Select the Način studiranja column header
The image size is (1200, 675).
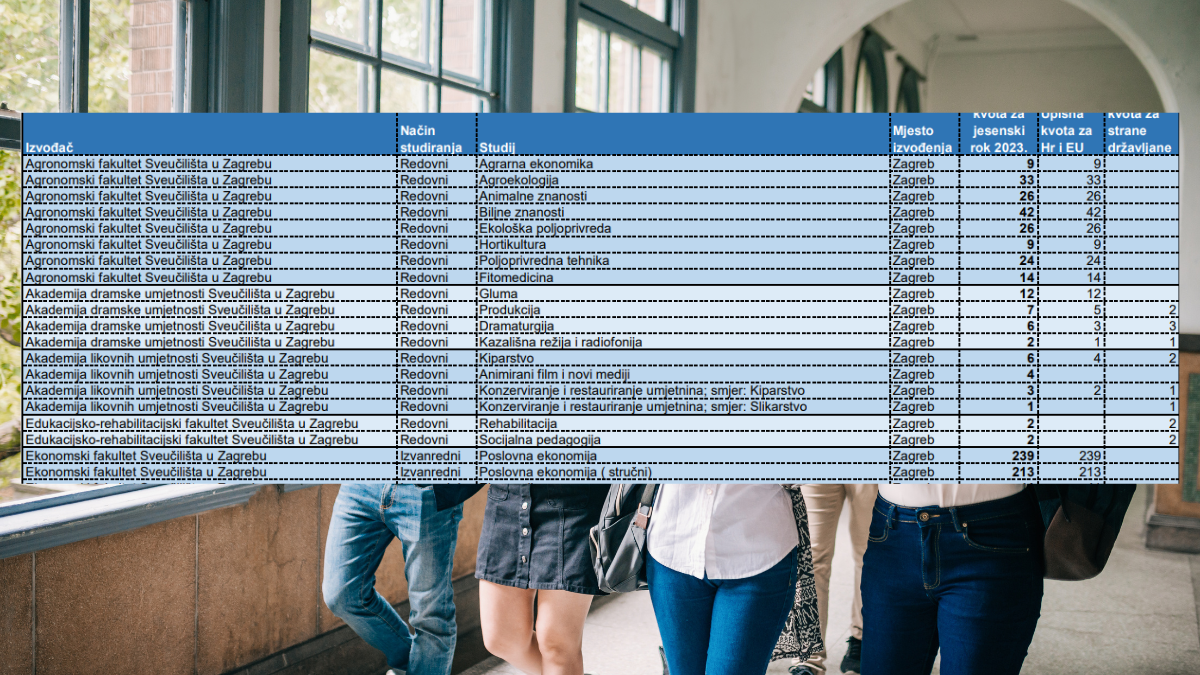click(x=437, y=134)
